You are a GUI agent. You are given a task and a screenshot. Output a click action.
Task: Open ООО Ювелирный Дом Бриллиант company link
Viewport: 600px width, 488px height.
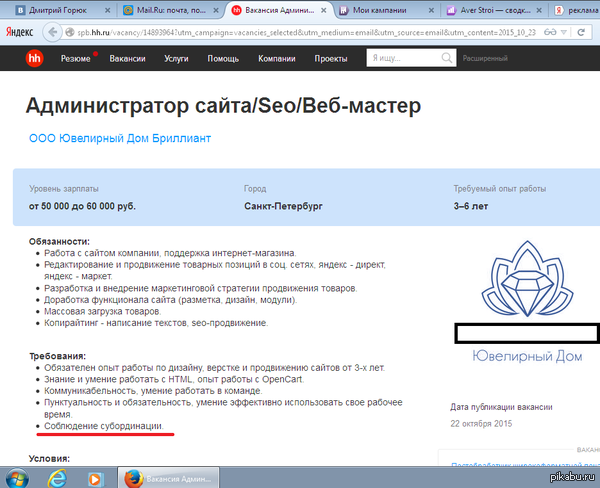pos(120,138)
